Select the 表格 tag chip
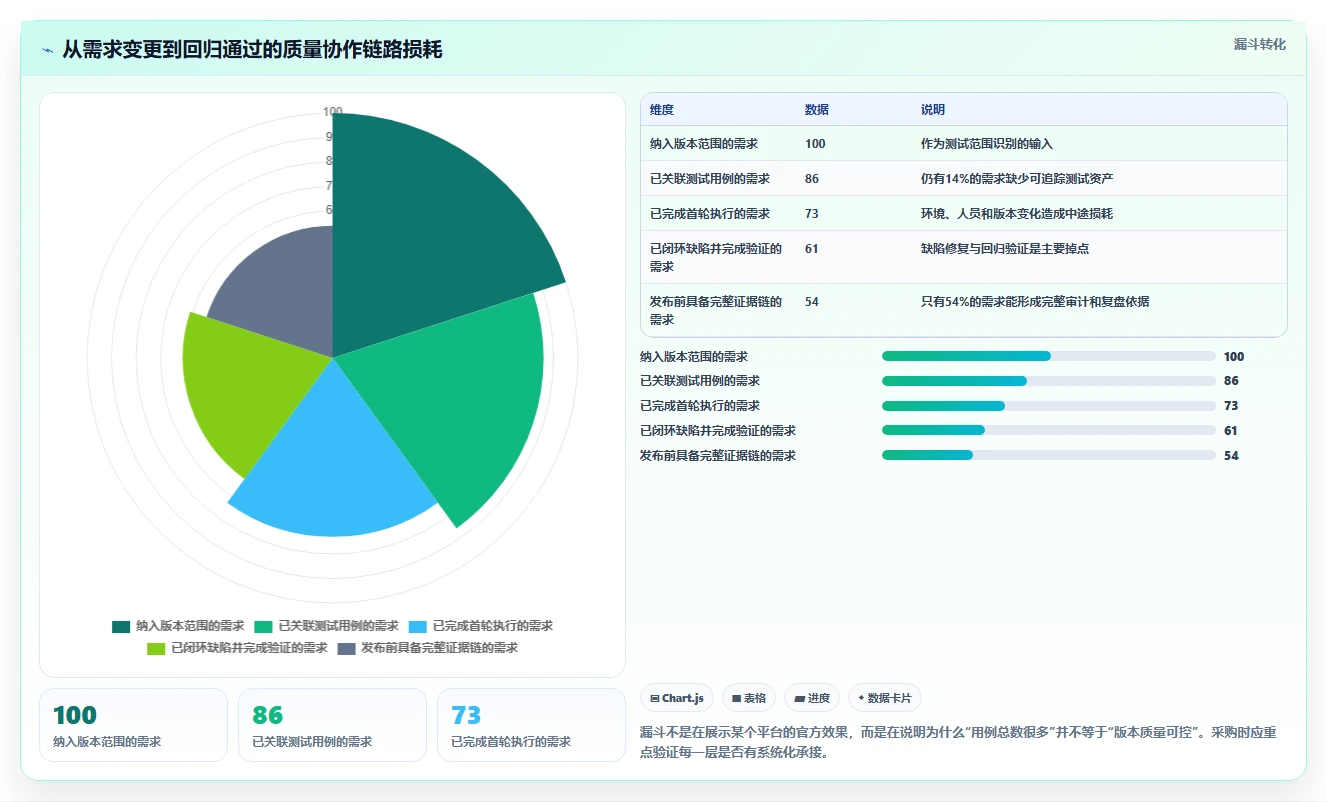 749,698
